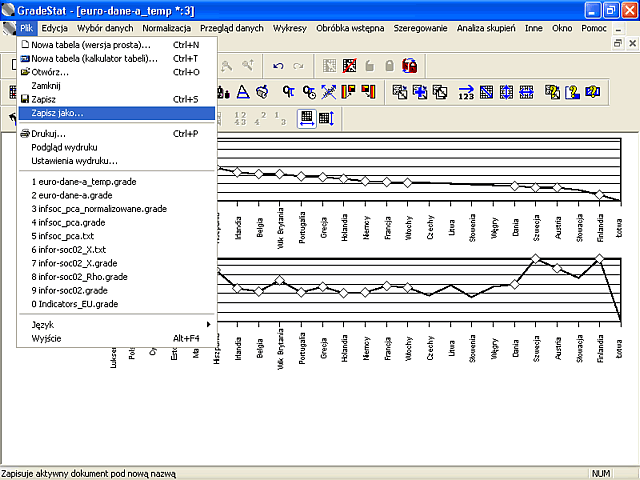
Task: Click the undo arrow icon
Action: pos(278,66)
